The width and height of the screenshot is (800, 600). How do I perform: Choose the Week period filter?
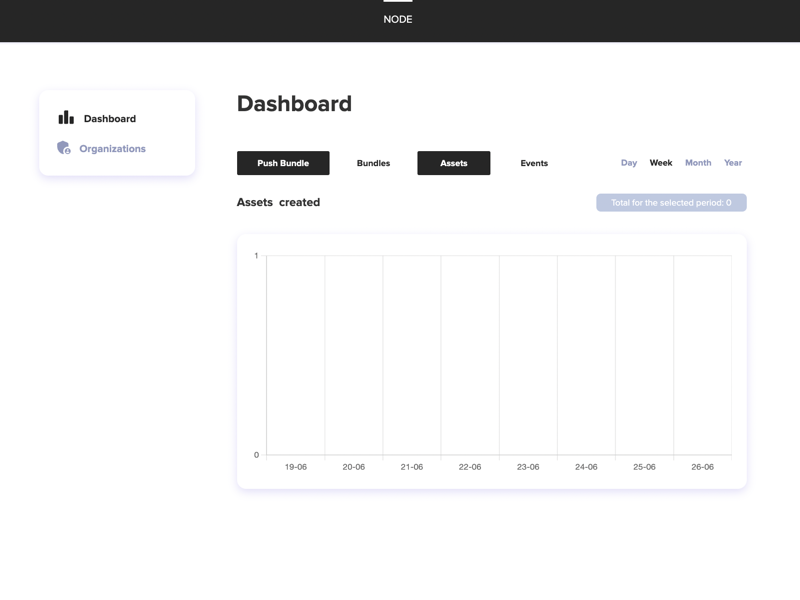pos(661,163)
